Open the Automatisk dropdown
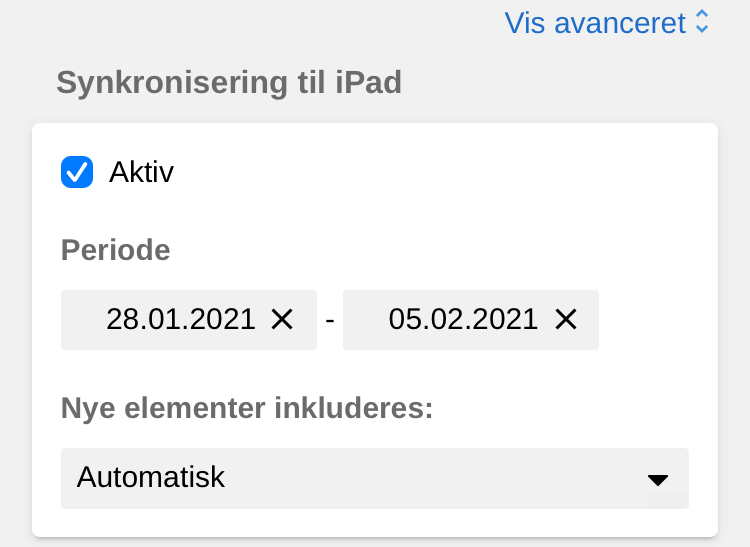 374,478
